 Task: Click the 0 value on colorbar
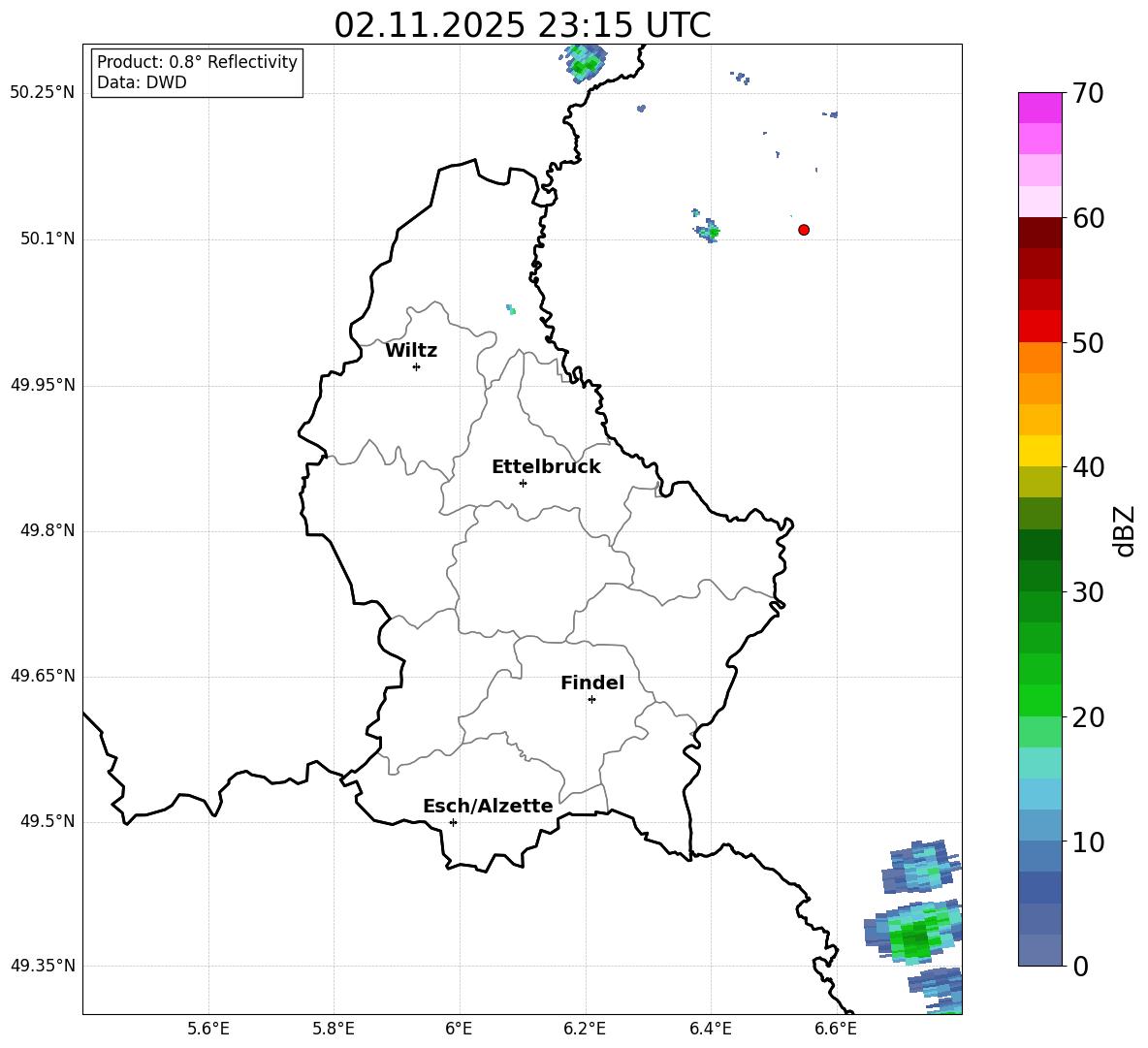pos(1081,967)
